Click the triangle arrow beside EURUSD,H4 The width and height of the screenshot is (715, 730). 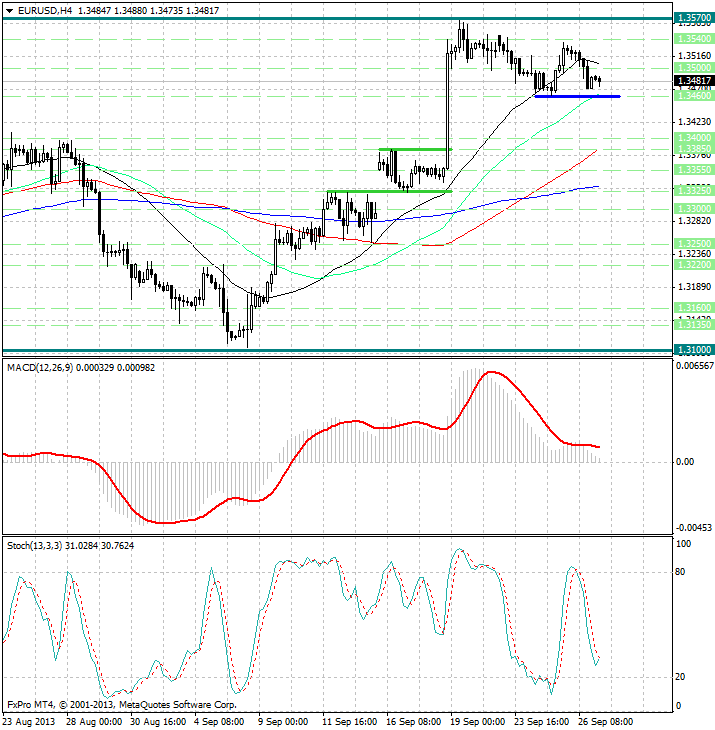pos(9,11)
